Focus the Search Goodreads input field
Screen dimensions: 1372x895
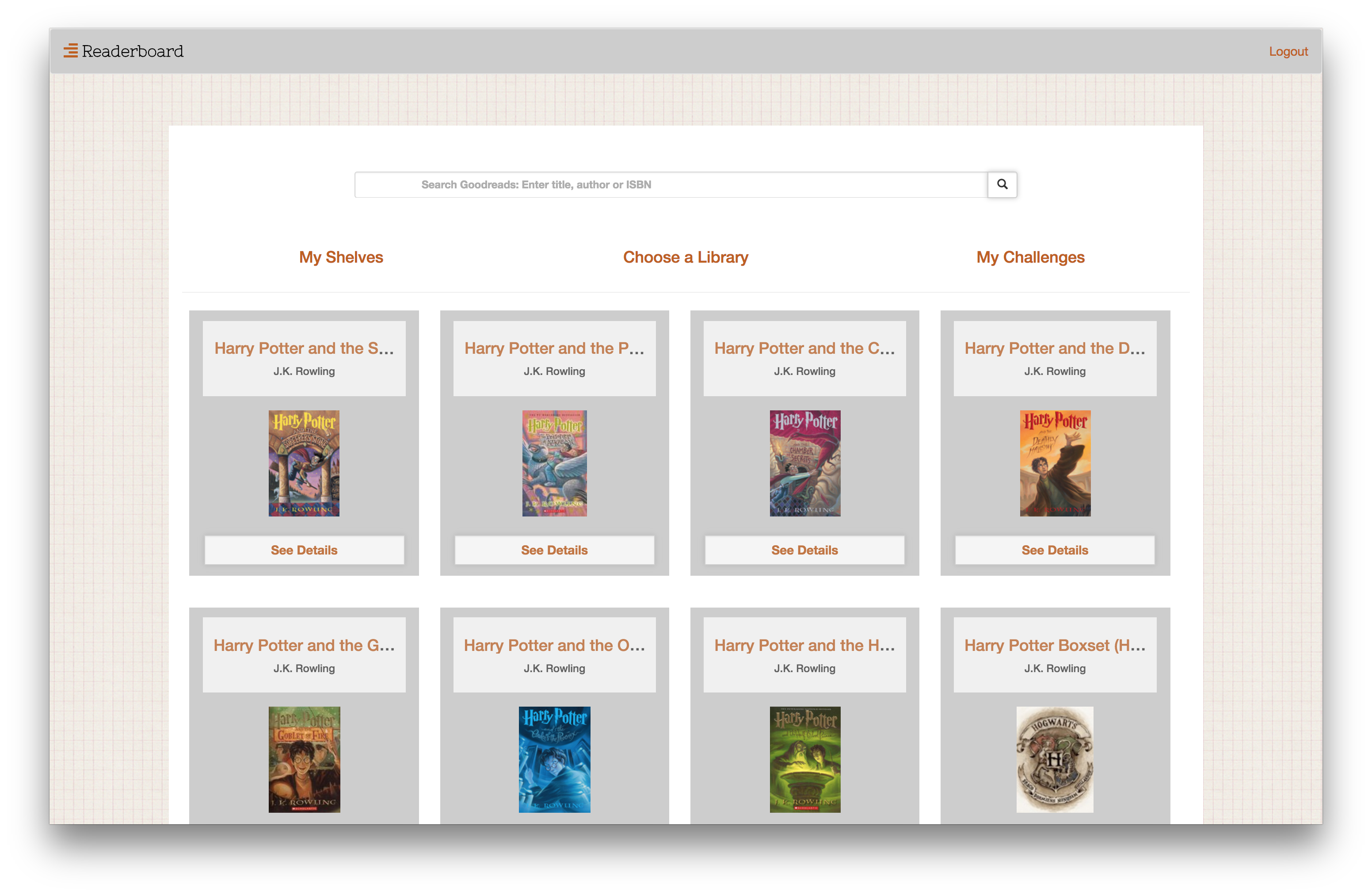pyautogui.click(x=671, y=184)
